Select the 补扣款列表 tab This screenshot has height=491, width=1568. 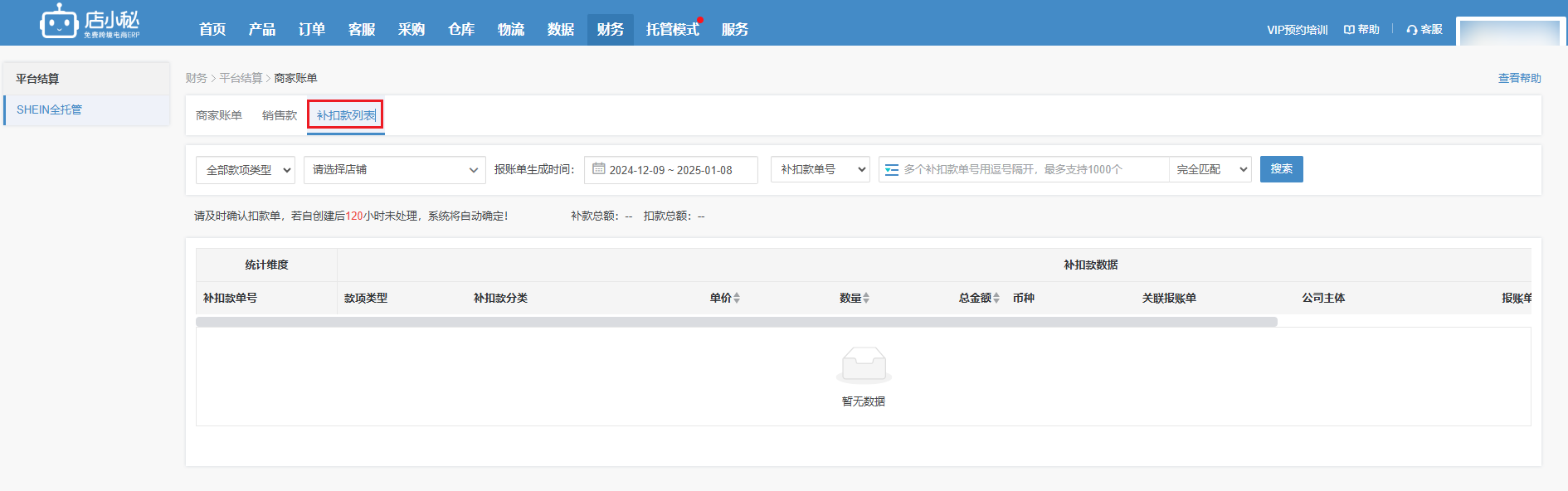[346, 115]
